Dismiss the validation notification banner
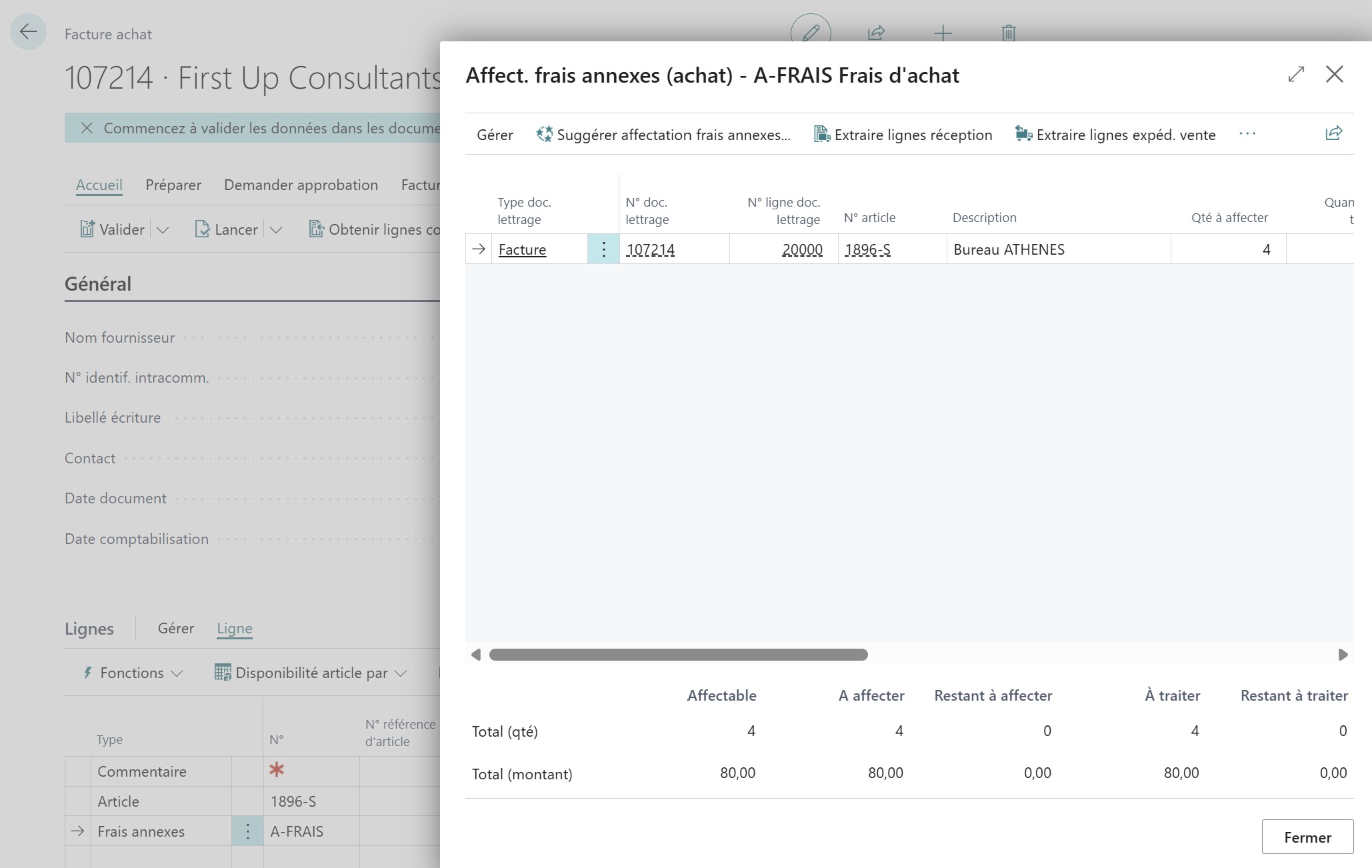This screenshot has height=868, width=1372. point(87,128)
